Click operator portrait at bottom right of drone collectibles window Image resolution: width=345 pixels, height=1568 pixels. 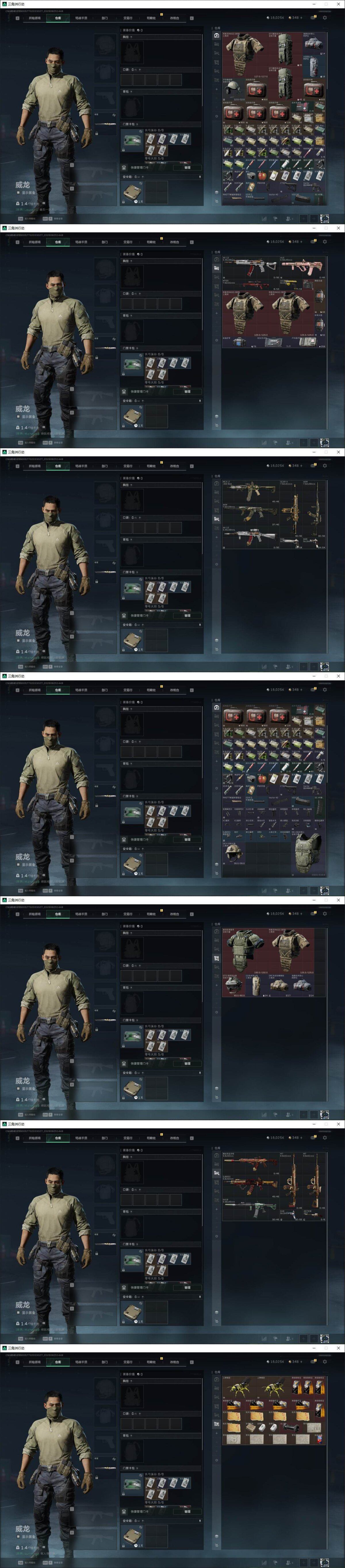pos(325,1563)
